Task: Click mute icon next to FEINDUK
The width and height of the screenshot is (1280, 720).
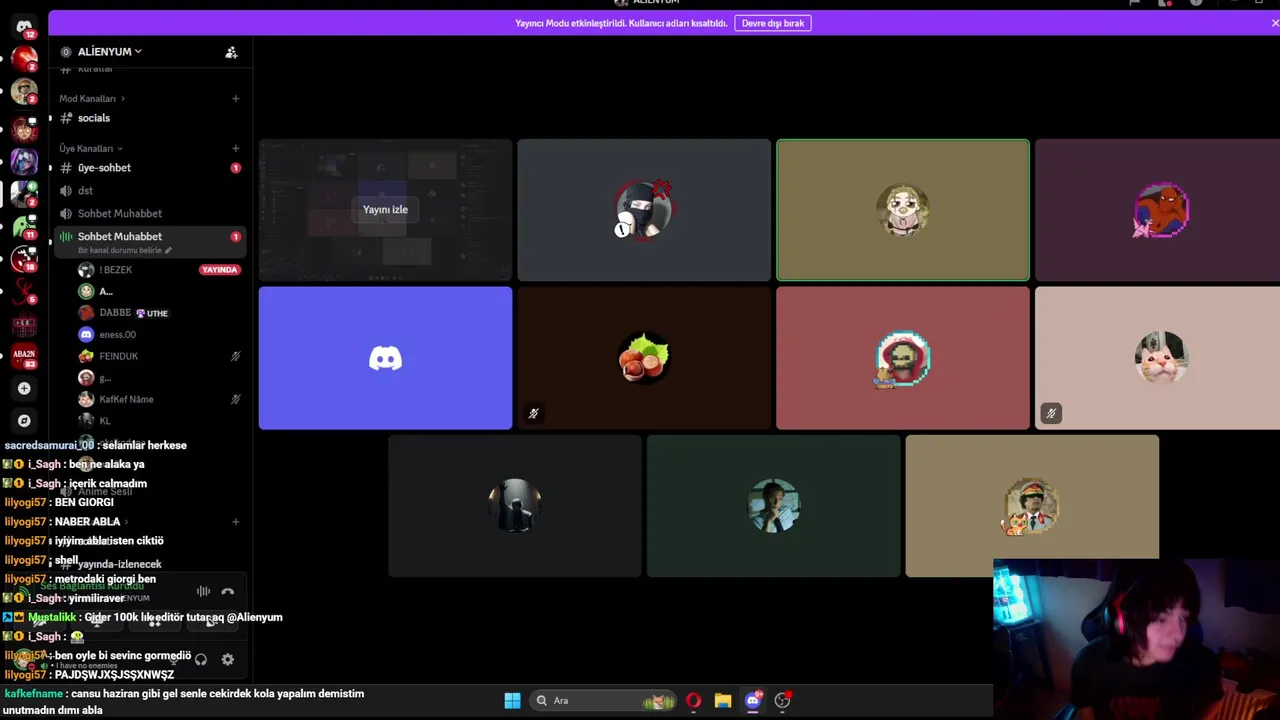Action: [x=236, y=356]
